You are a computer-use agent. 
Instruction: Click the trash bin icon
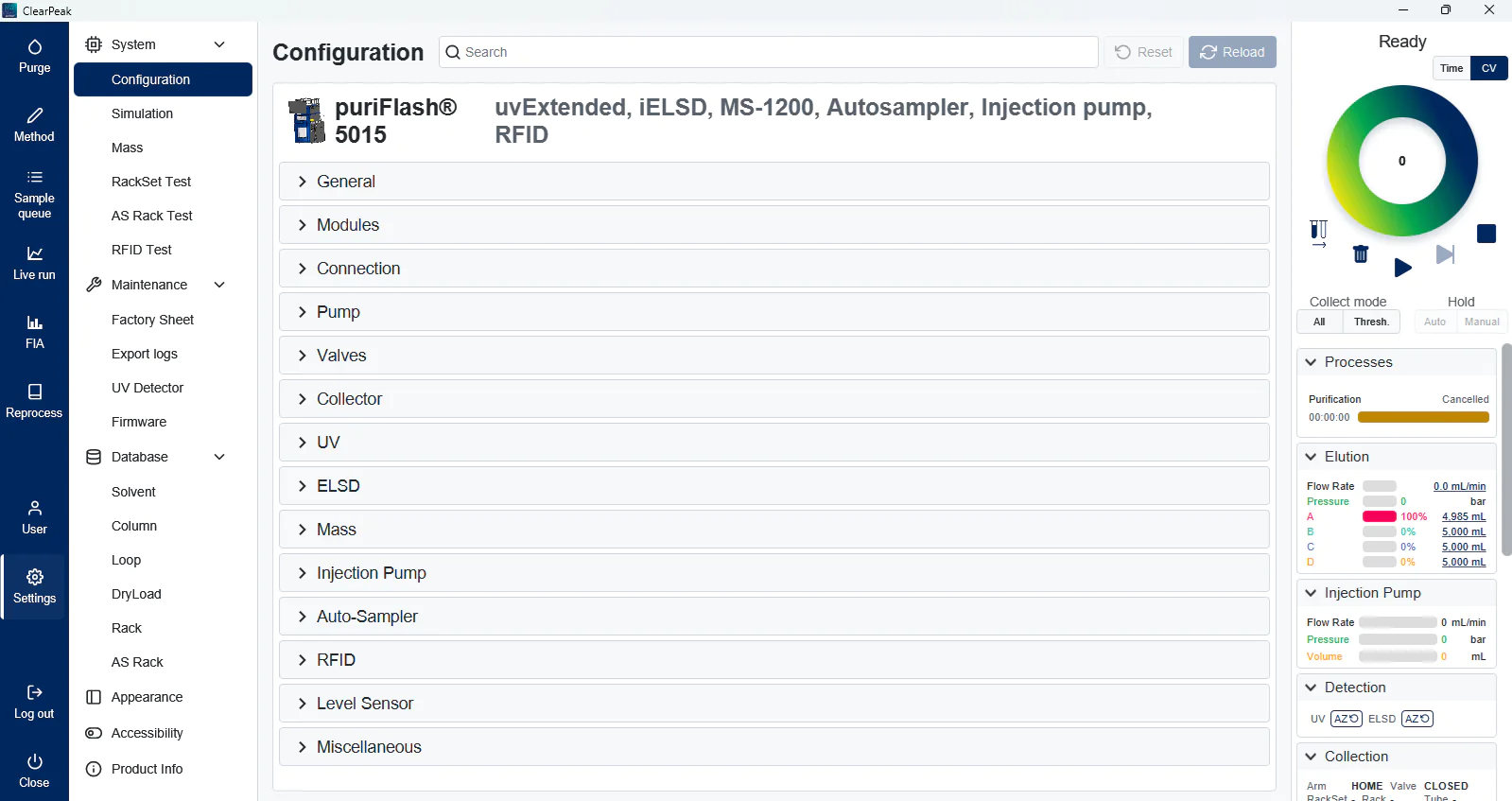coord(1361,253)
